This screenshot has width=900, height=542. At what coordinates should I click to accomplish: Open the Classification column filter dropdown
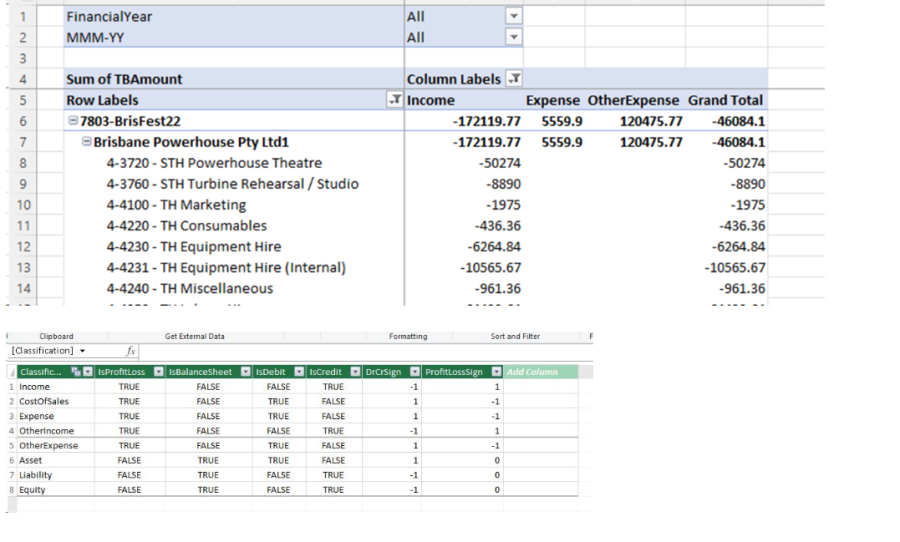coord(88,372)
